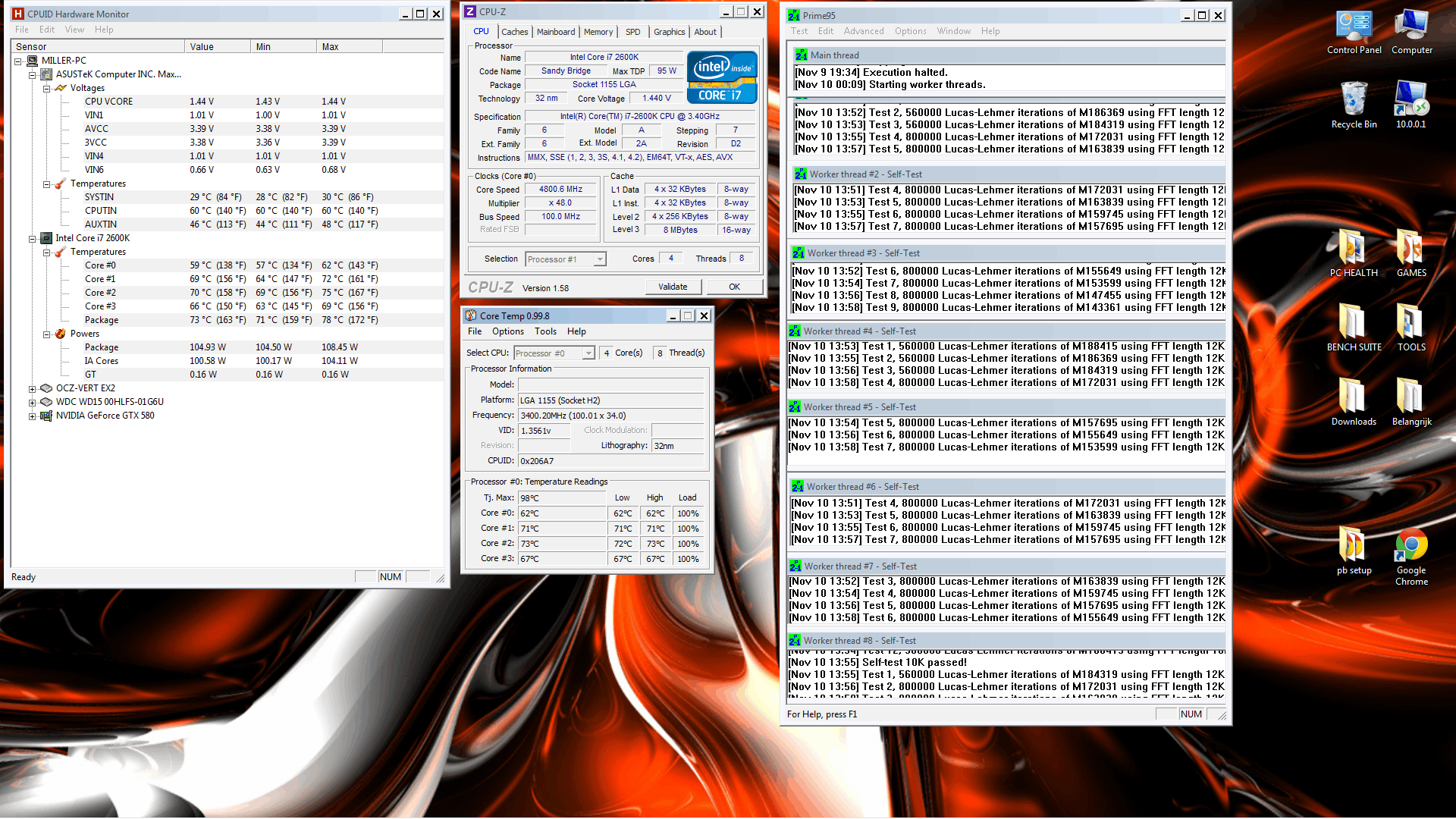This screenshot has height=819, width=1456.
Task: Collapse the Powers node
Action: [x=46, y=334]
